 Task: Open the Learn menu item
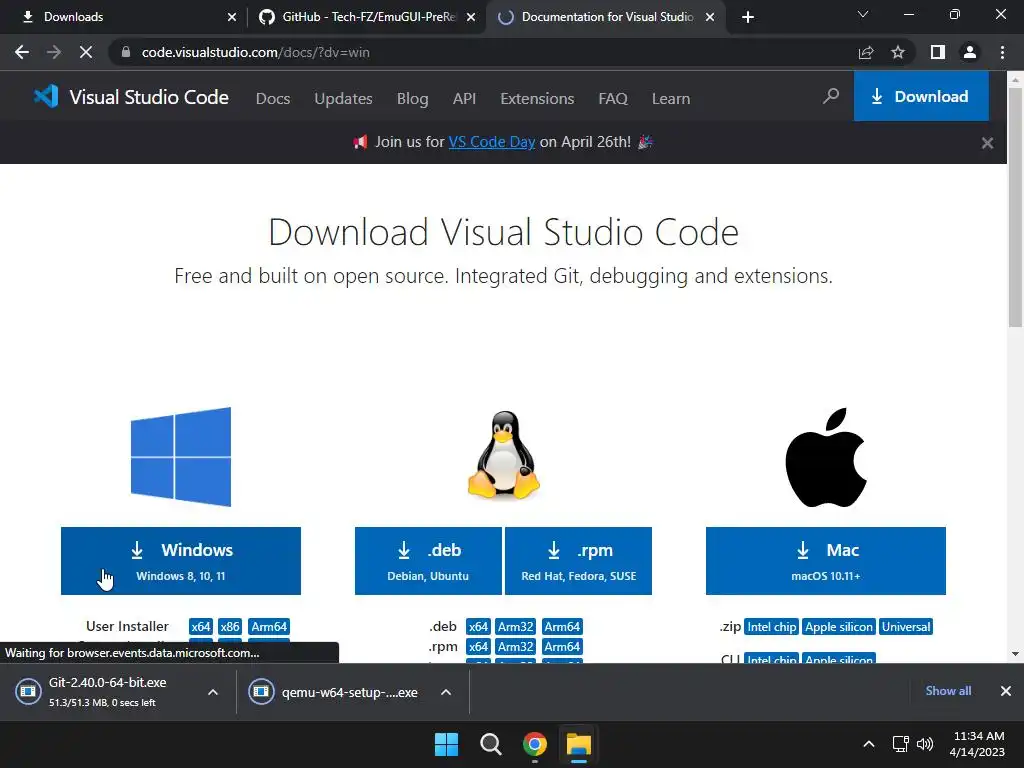(671, 99)
